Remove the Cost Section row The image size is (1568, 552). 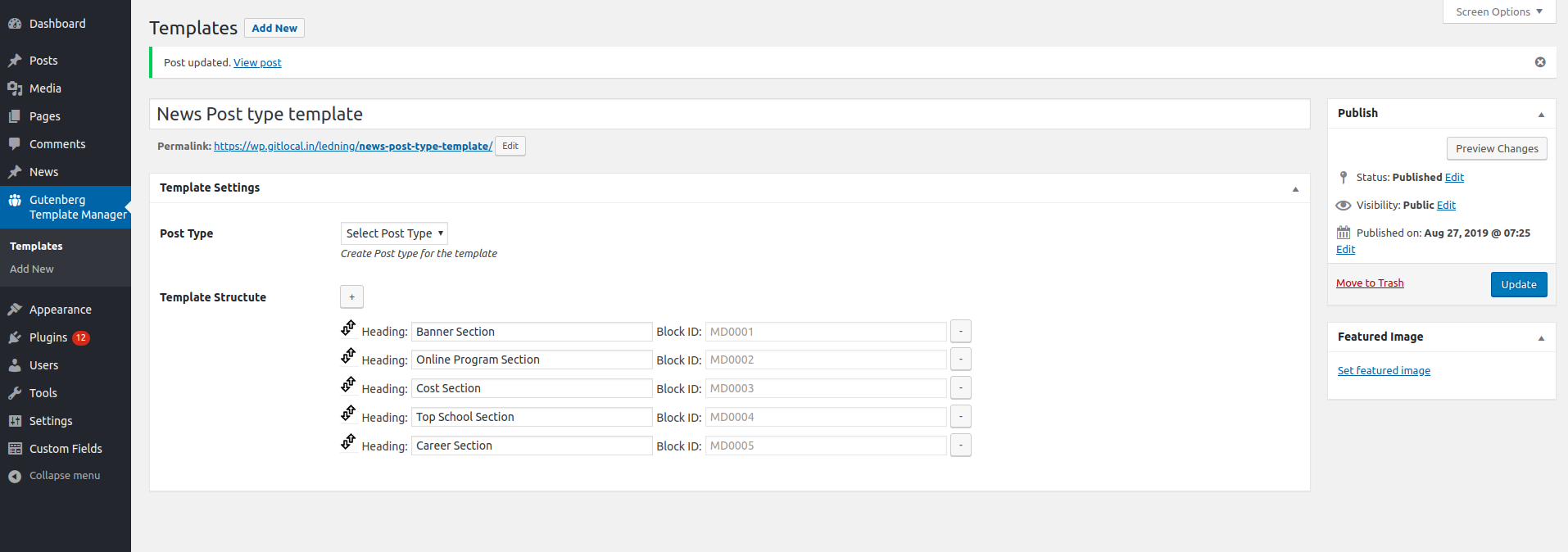point(961,388)
